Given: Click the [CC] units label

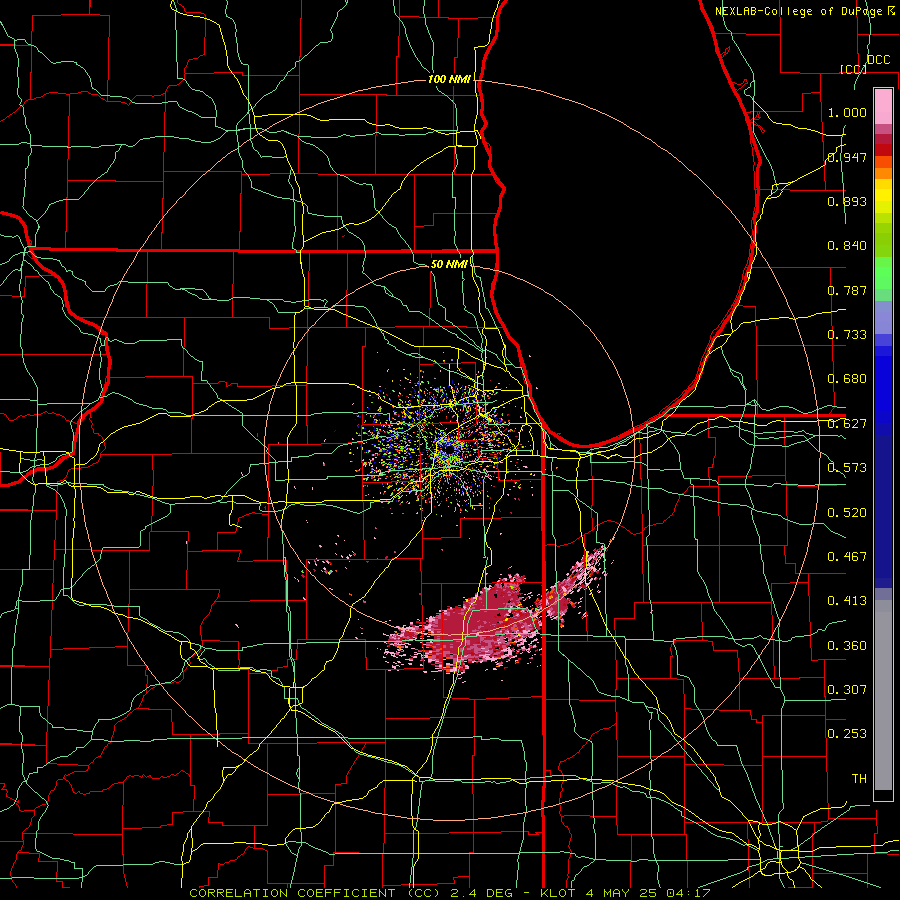Looking at the screenshot, I should click(853, 69).
